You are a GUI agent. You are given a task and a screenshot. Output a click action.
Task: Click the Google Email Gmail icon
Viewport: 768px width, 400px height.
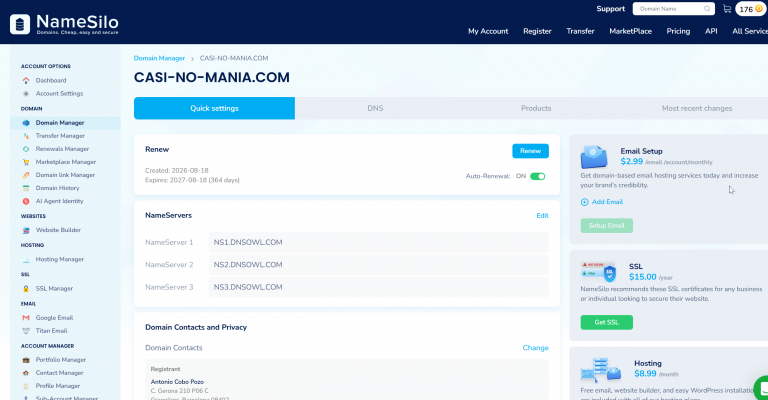pyautogui.click(x=26, y=318)
